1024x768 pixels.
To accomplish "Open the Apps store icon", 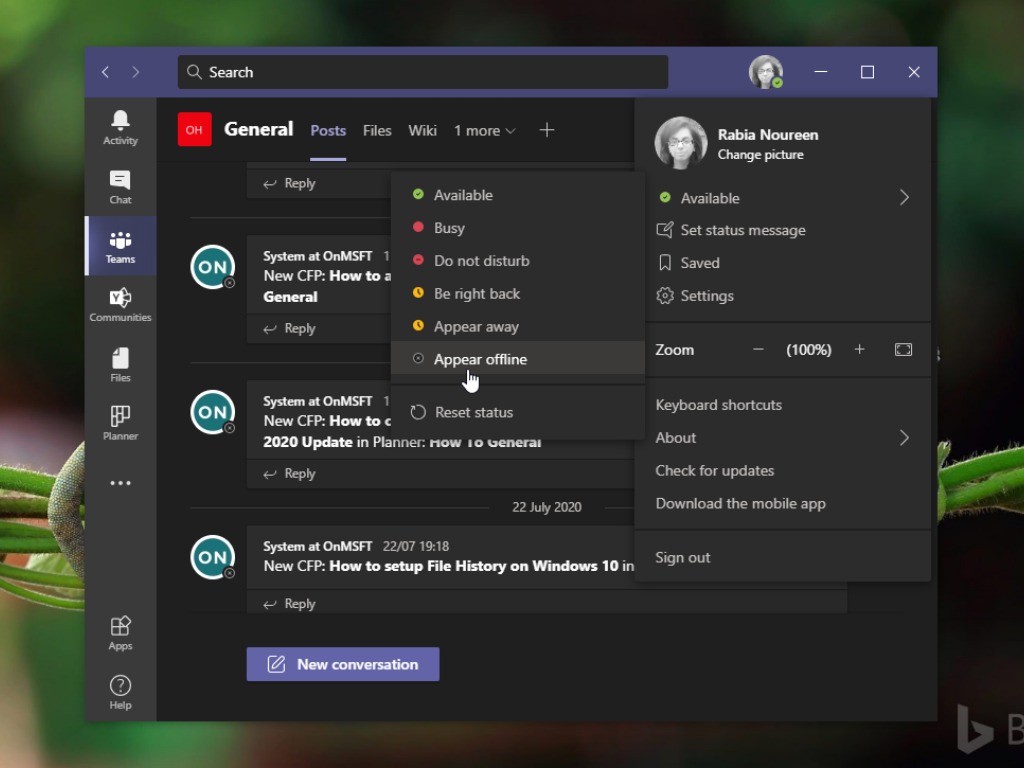I will pyautogui.click(x=120, y=632).
